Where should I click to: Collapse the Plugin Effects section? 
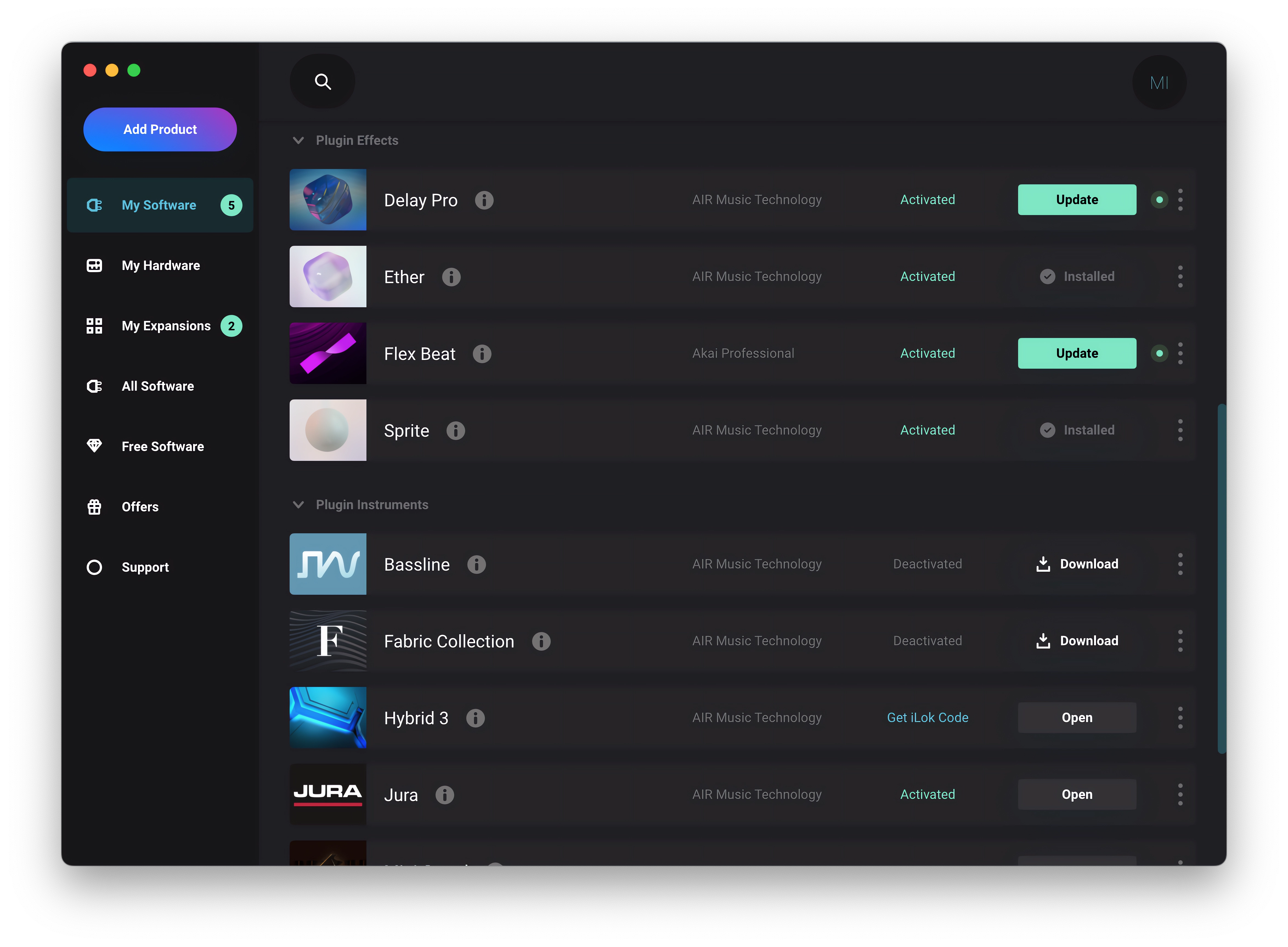pos(298,140)
